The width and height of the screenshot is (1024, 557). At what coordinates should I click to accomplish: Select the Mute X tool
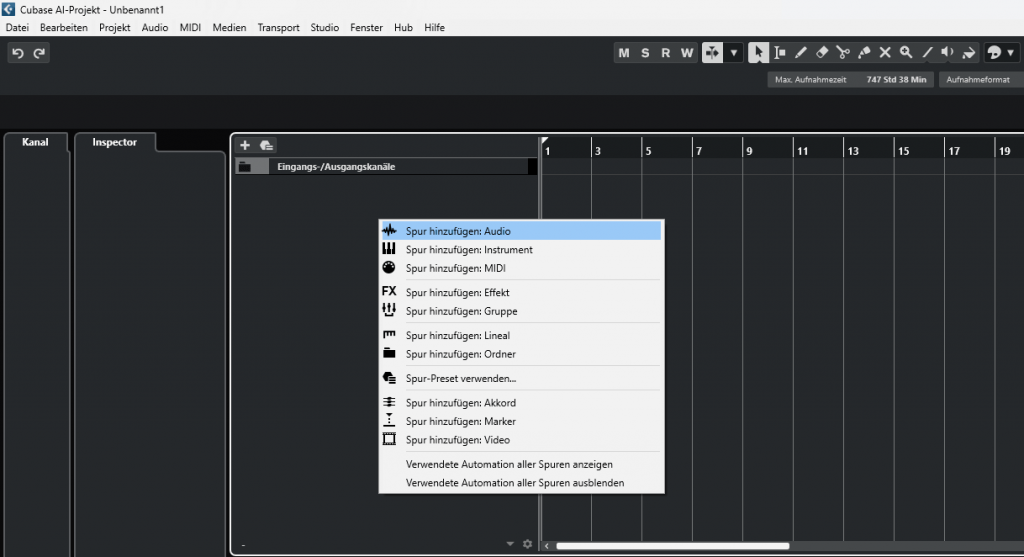pyautogui.click(x=885, y=53)
